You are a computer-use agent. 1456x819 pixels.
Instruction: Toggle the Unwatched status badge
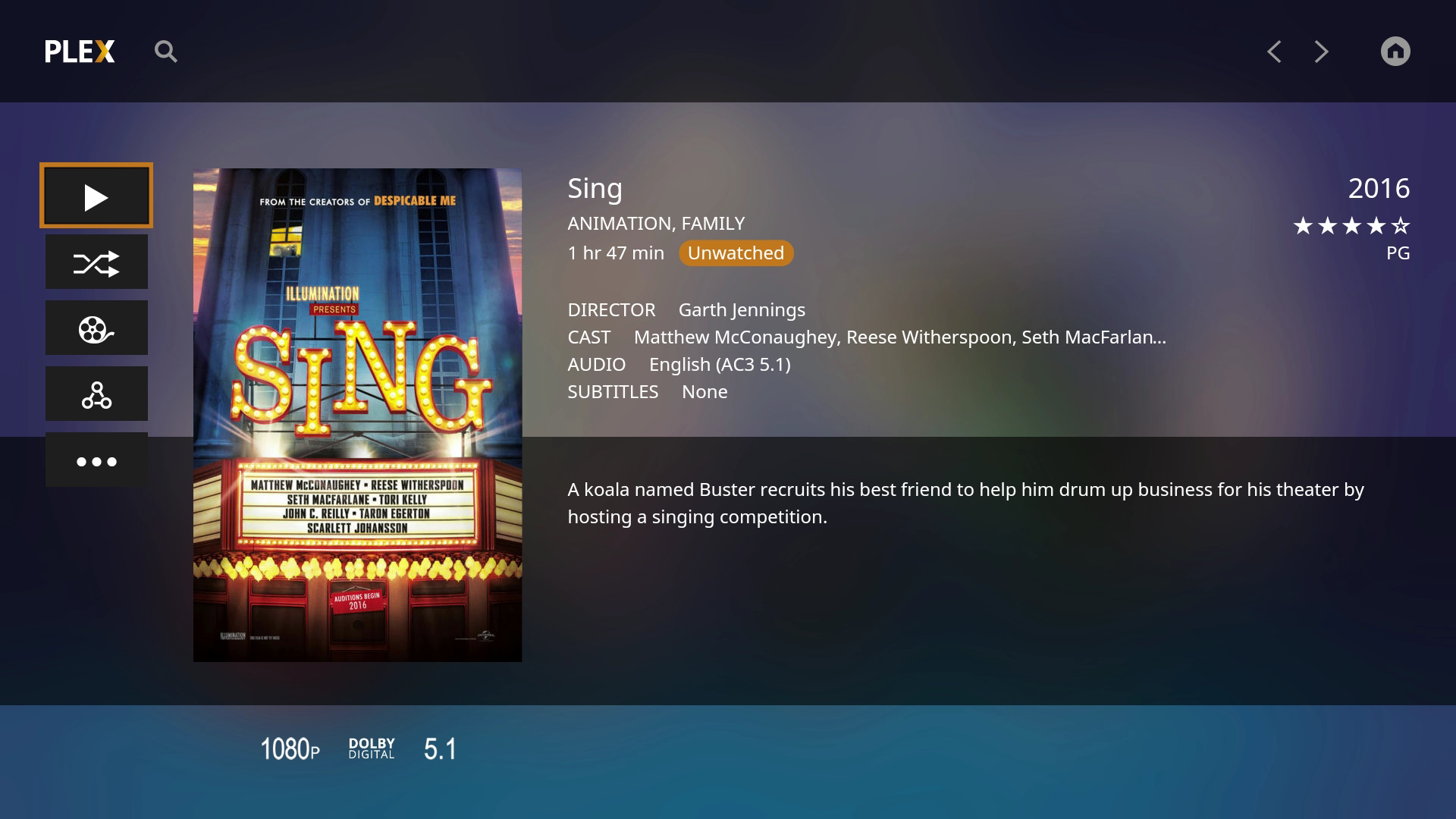pos(736,252)
